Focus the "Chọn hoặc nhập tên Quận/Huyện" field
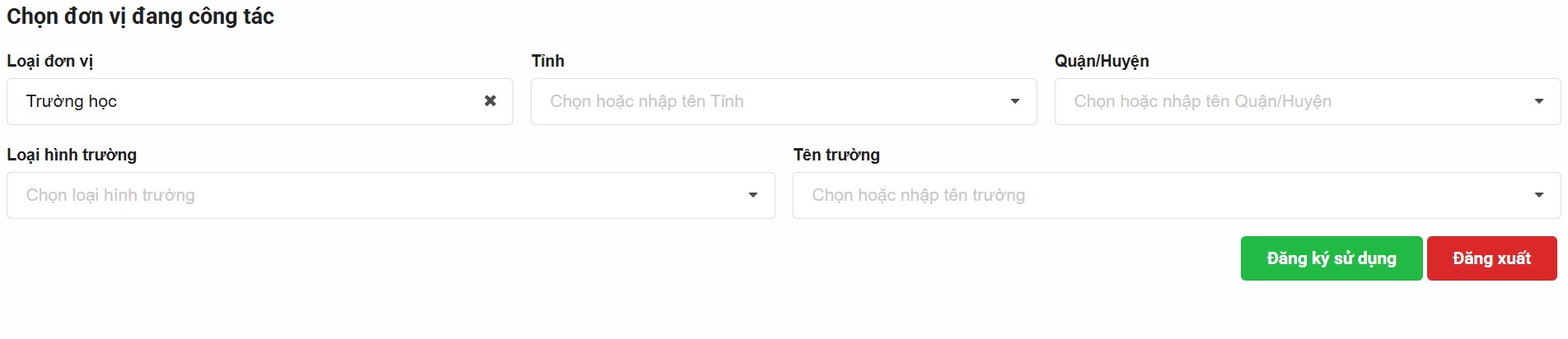The height and width of the screenshot is (339, 1568). coord(1202,101)
